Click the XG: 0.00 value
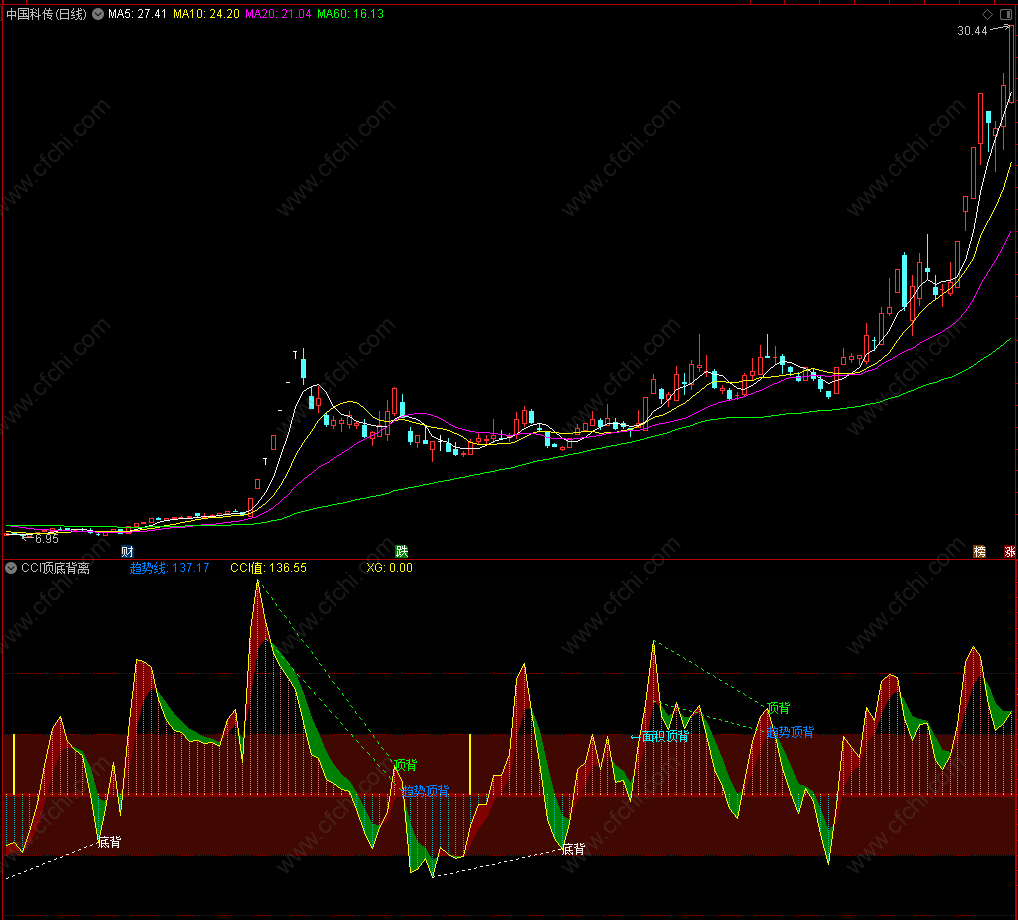 tap(390, 568)
